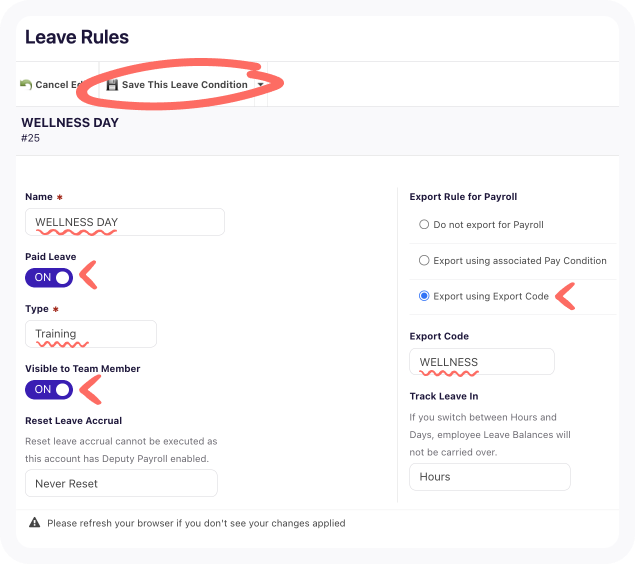Click the floppy disk save icon
The image size is (635, 564).
(x=112, y=85)
